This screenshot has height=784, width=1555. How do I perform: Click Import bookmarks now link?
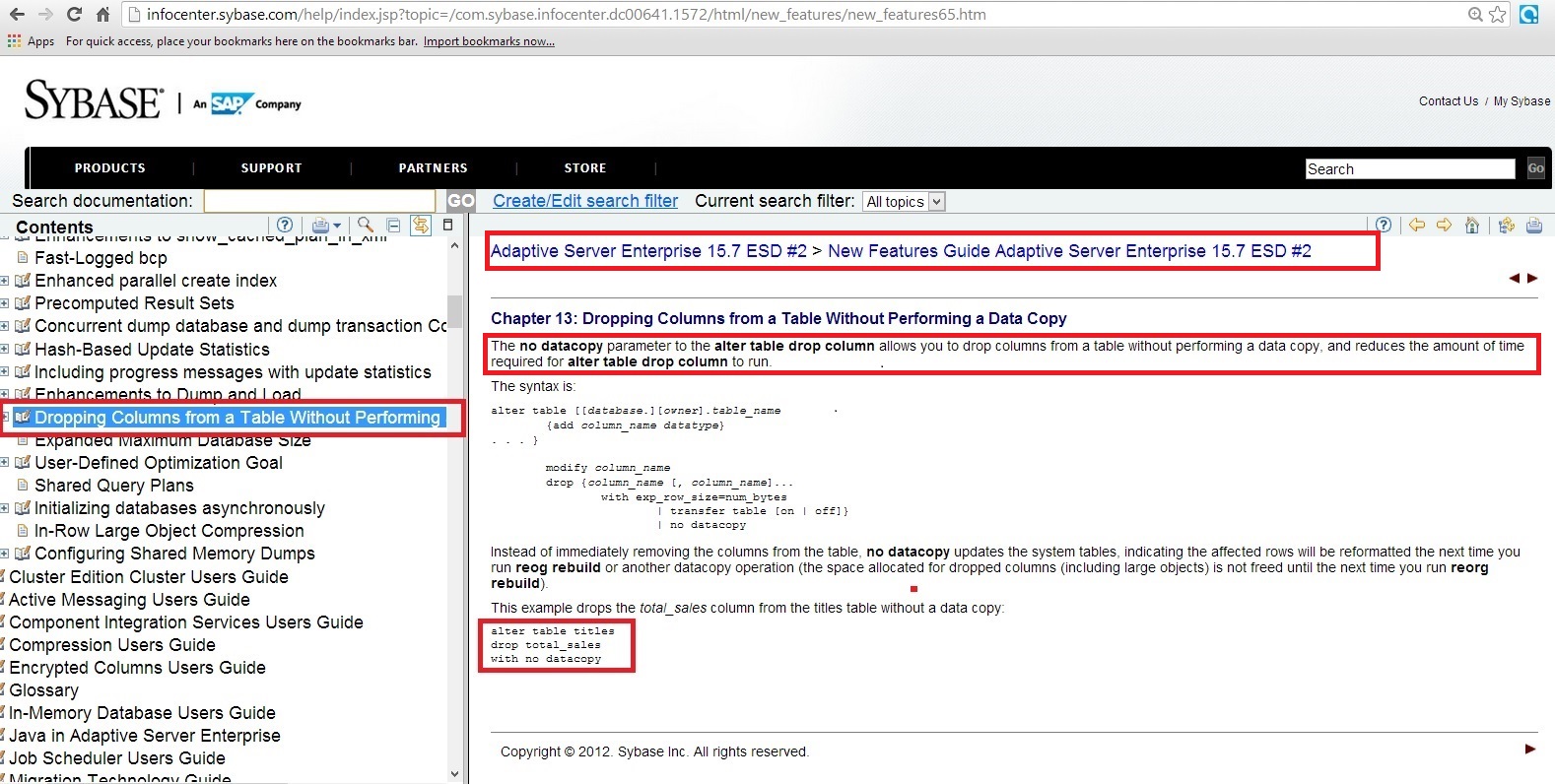click(x=489, y=41)
